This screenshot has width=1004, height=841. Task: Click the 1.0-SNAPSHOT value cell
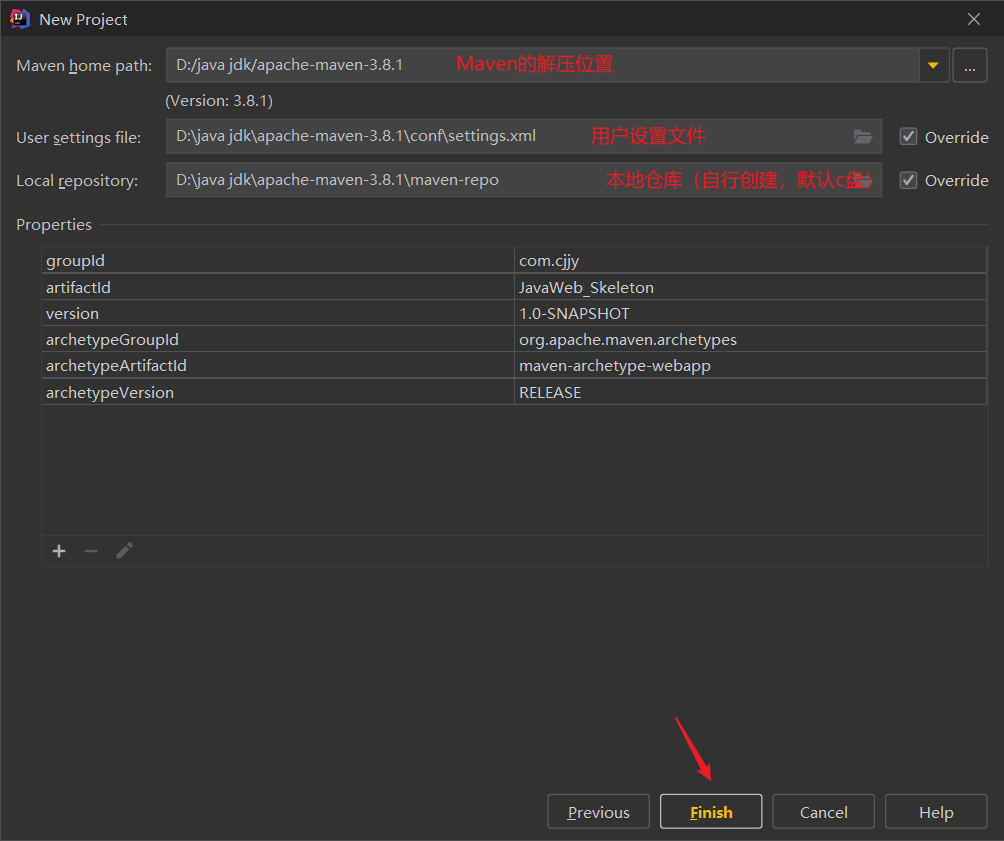[x=750, y=313]
